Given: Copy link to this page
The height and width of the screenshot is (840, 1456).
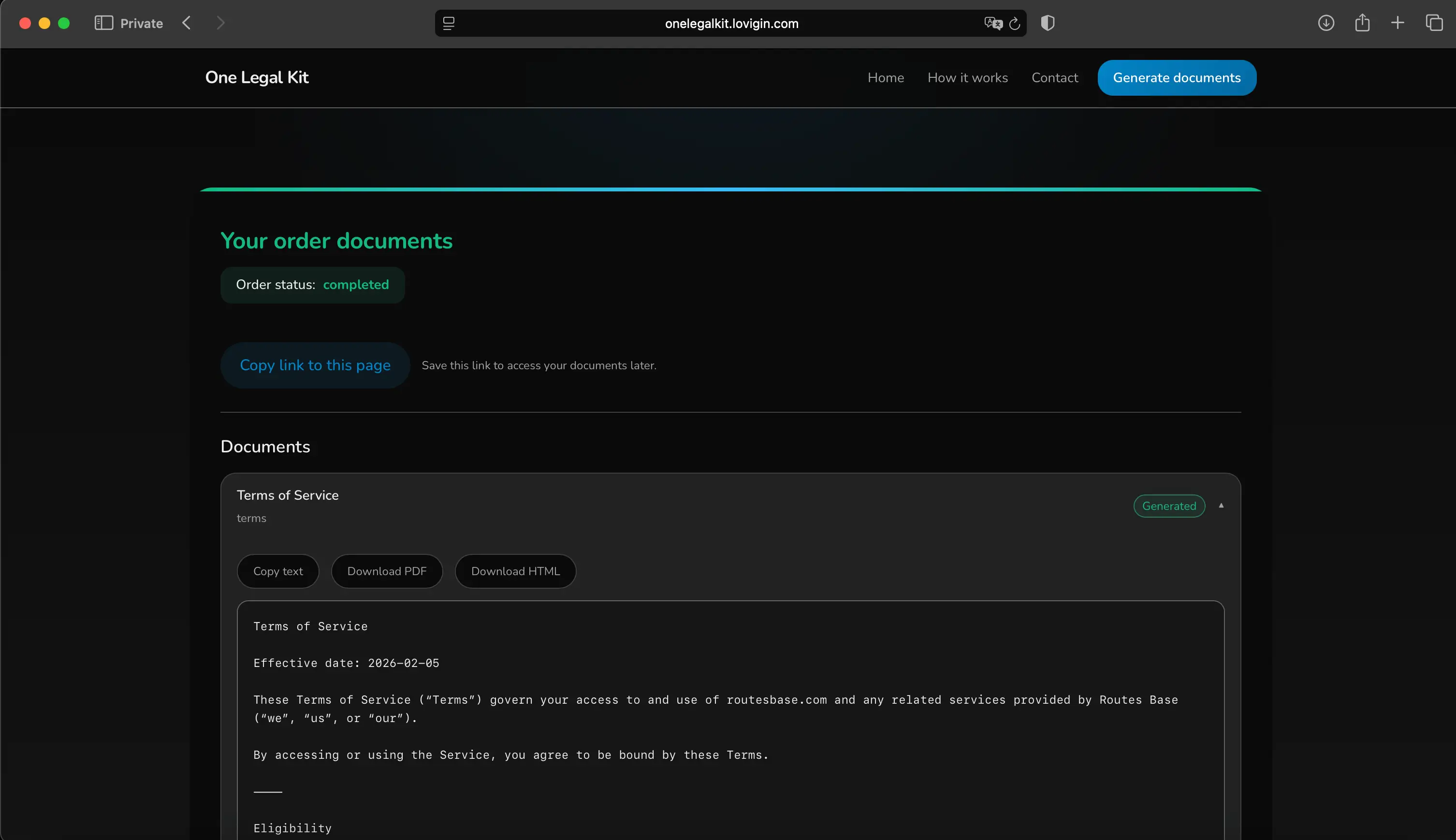Looking at the screenshot, I should pos(315,364).
